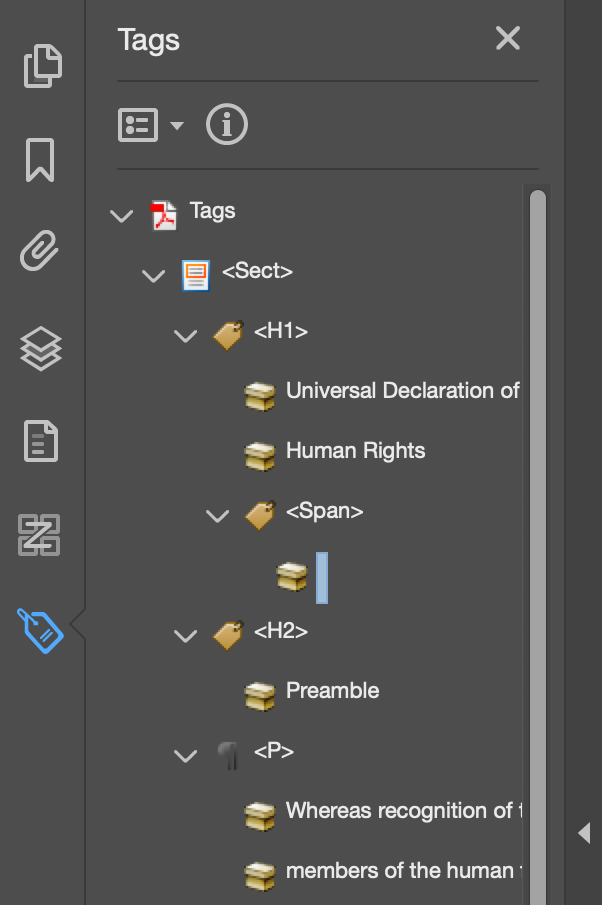The width and height of the screenshot is (602, 905).
Task: Click the Tags panel vertical scrollbar
Action: click(x=537, y=500)
